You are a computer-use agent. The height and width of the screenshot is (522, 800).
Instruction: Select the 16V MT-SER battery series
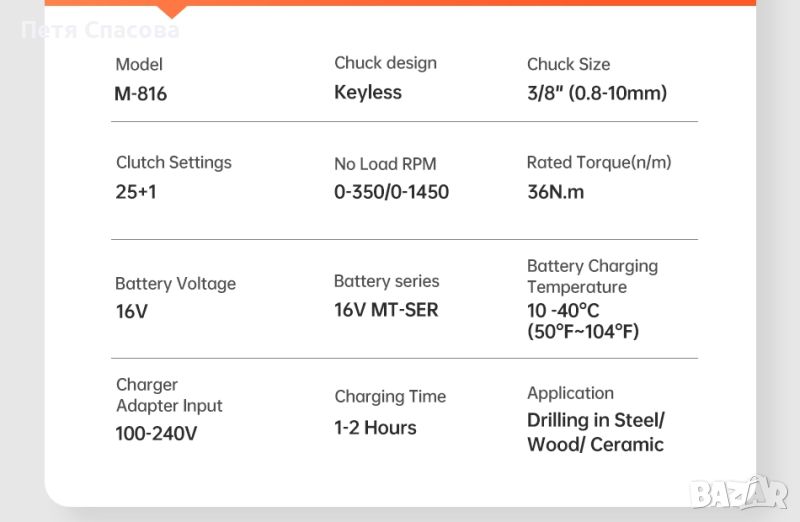tap(385, 310)
